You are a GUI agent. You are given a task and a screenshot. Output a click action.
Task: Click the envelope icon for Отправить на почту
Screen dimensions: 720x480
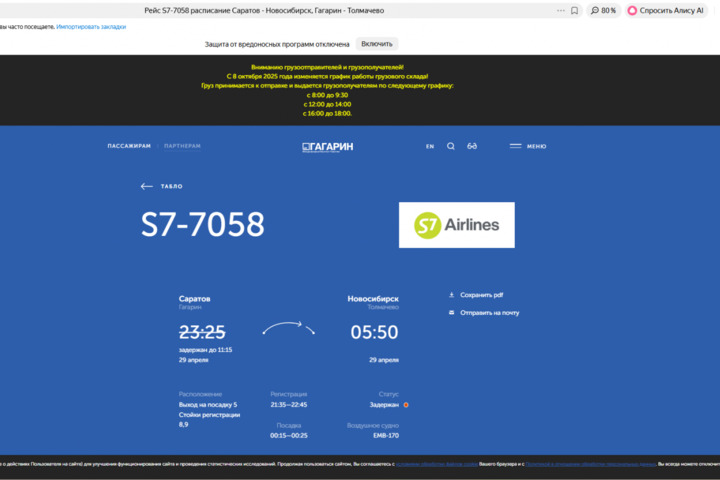pos(451,313)
